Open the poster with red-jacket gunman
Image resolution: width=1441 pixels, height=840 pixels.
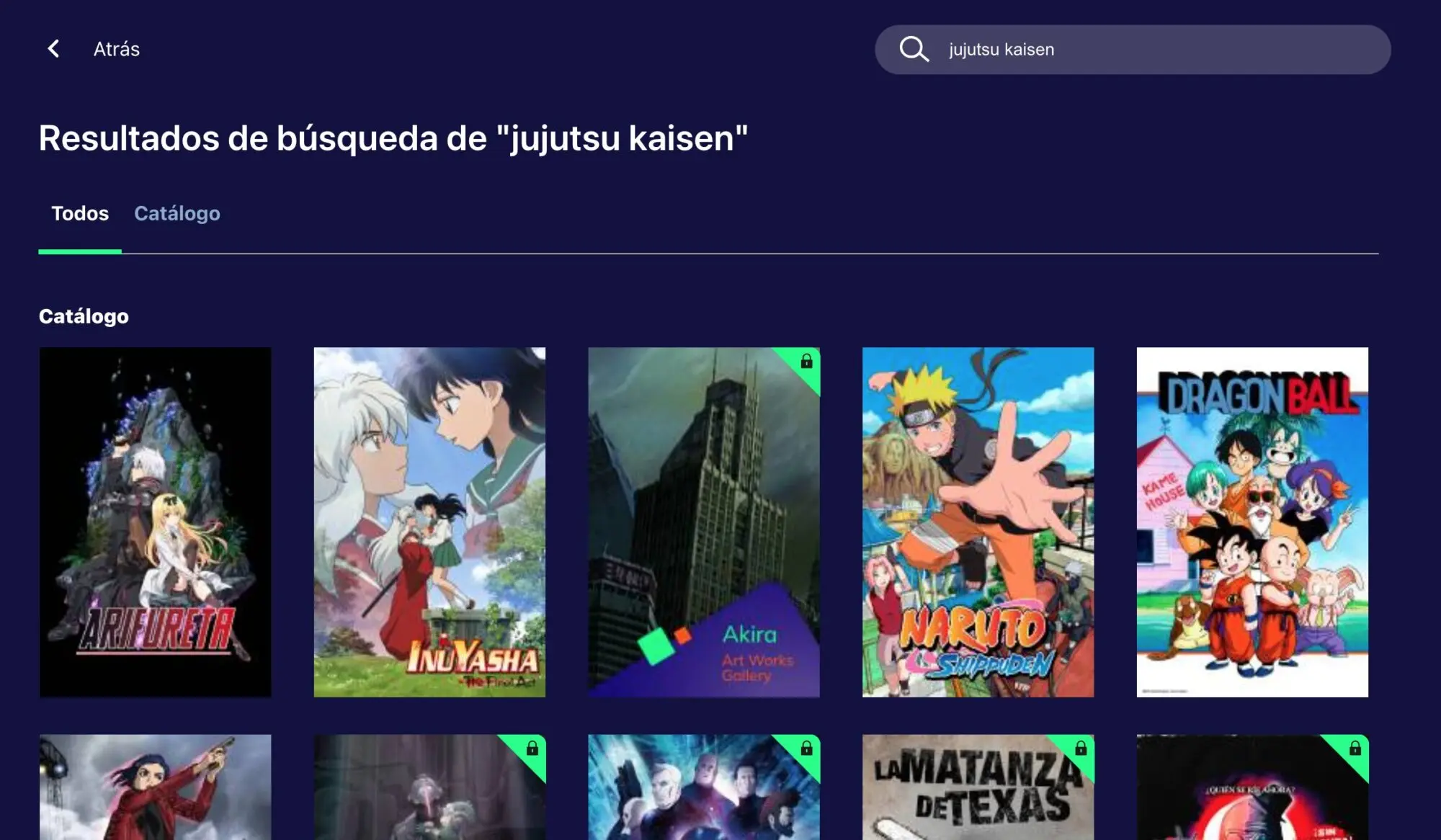tap(156, 787)
